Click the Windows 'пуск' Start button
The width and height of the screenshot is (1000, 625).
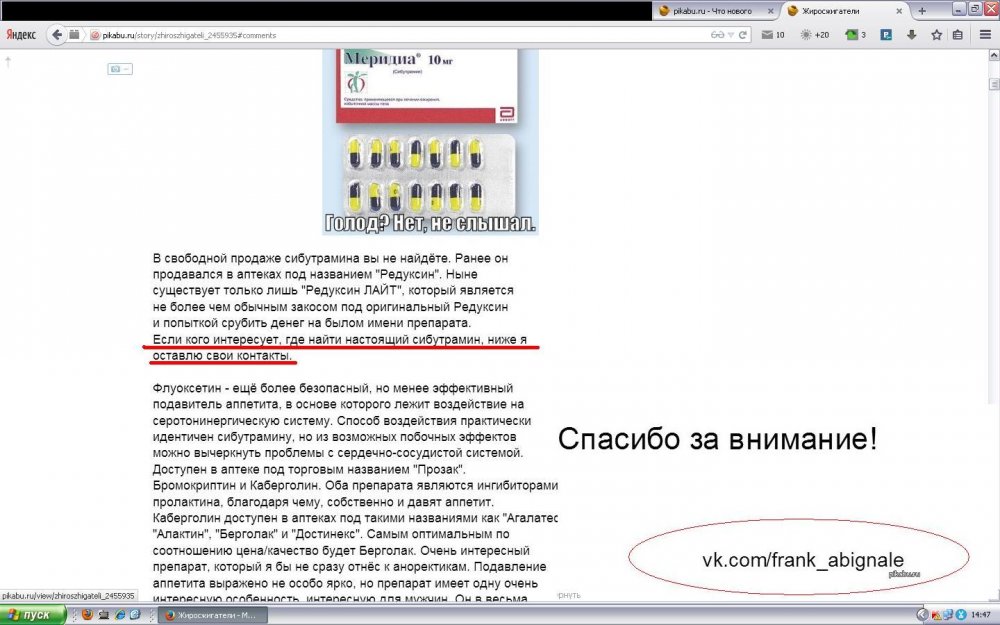(x=31, y=615)
